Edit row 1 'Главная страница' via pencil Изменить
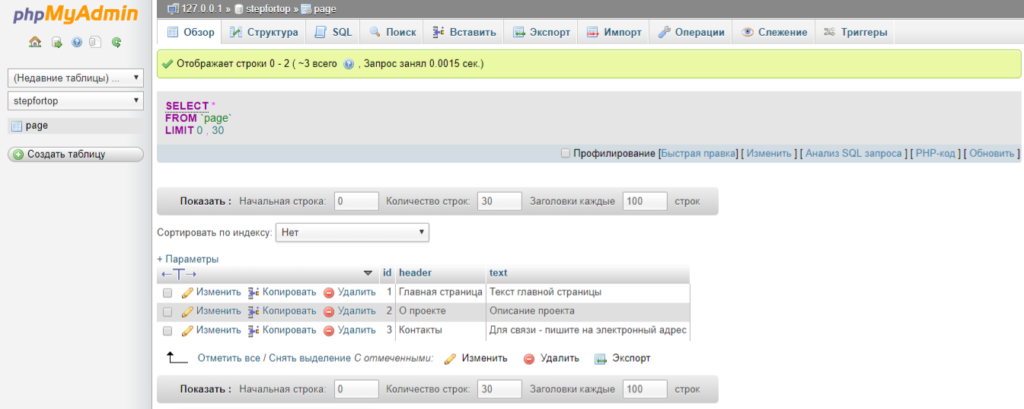Image resolution: width=1024 pixels, height=409 pixels. click(x=211, y=292)
